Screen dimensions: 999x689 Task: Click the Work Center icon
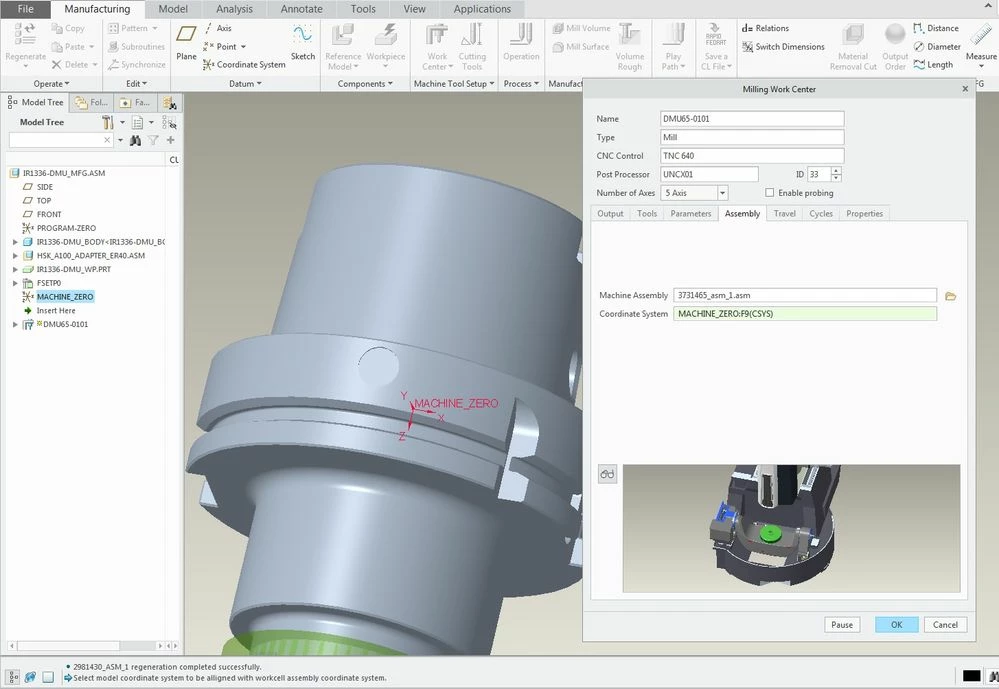437,34
